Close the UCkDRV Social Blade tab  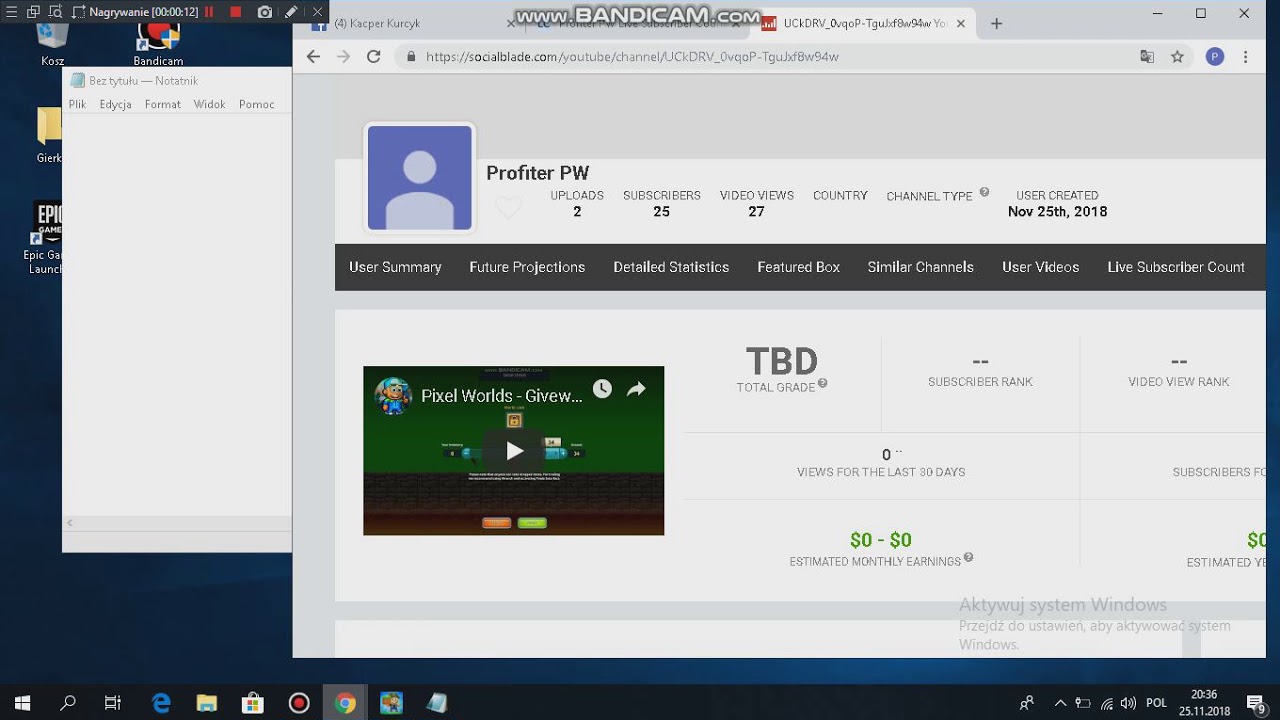[961, 23]
